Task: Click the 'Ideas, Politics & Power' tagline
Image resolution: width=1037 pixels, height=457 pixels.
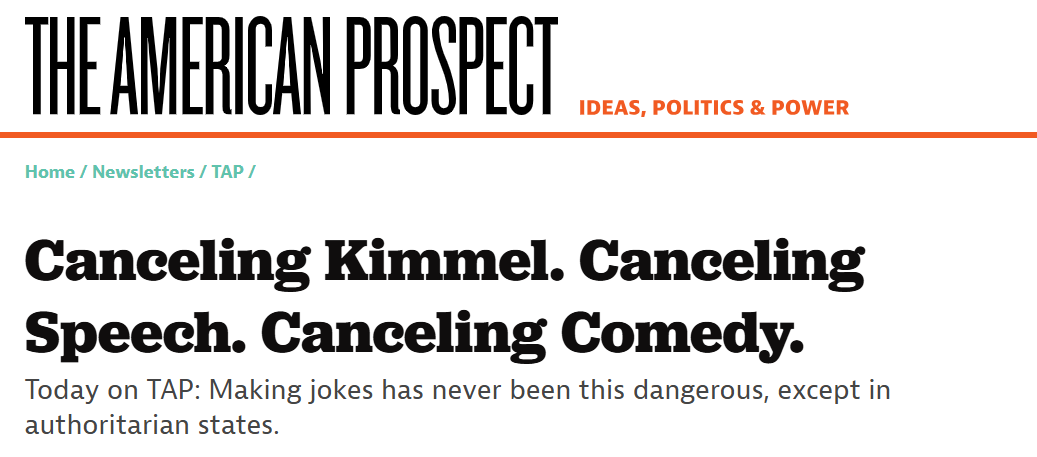Action: pos(714,108)
